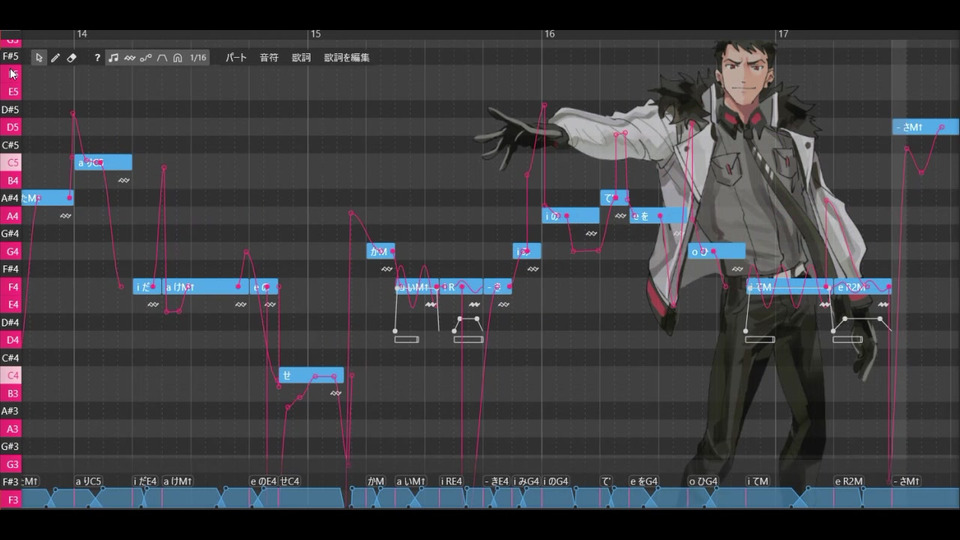Toggle the music note display icon
960x540 pixels.
pos(113,58)
